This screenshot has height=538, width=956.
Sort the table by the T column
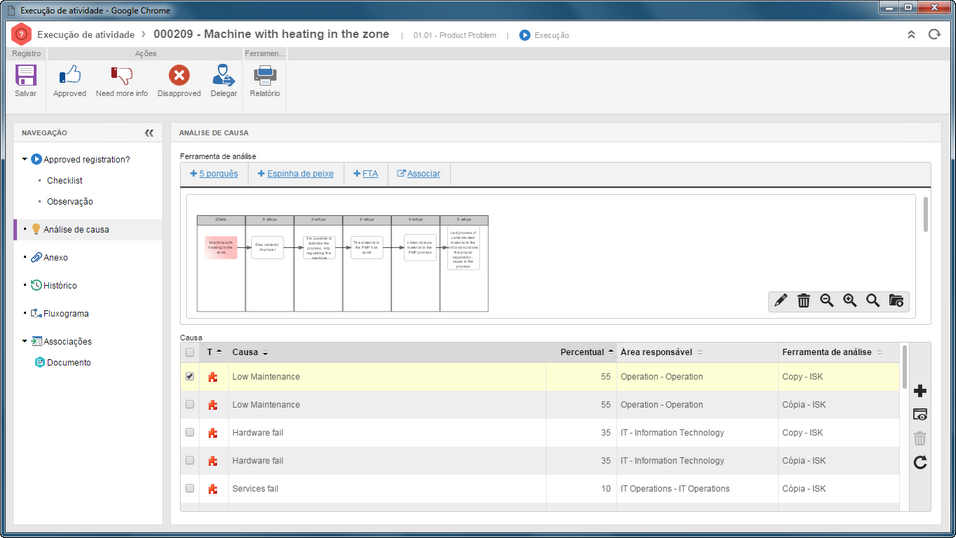(214, 353)
